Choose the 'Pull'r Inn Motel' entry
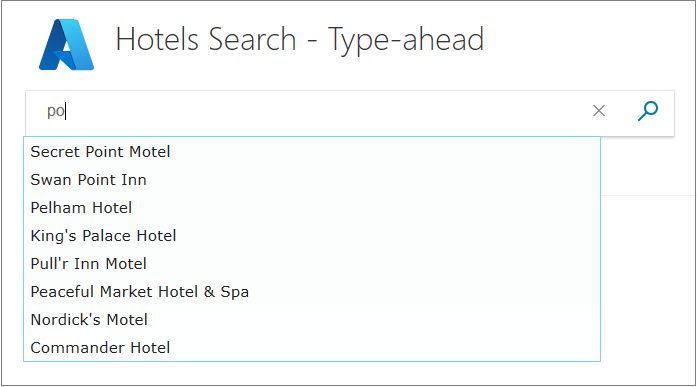Screen dimensions: 697x387 pyautogui.click(x=312, y=264)
